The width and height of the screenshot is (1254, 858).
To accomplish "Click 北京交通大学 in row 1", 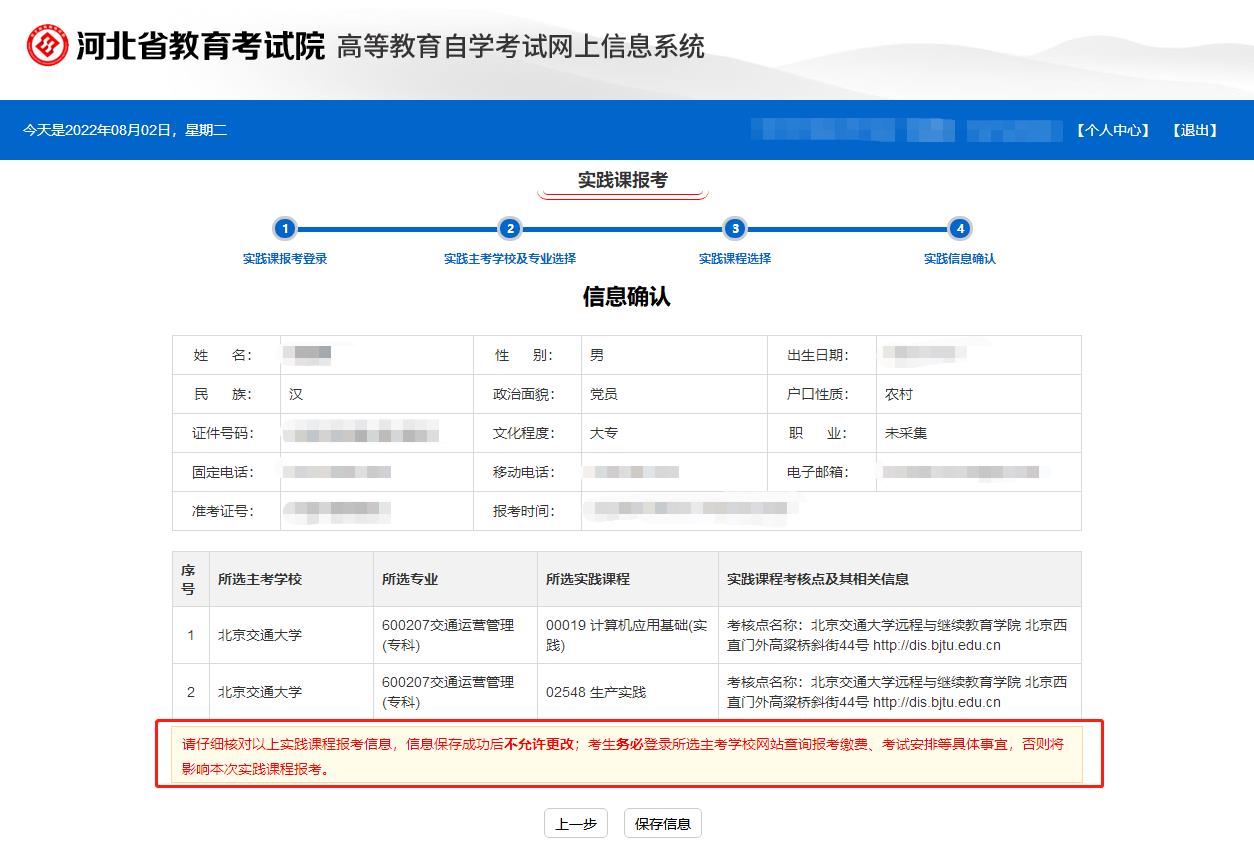I will (x=260, y=635).
